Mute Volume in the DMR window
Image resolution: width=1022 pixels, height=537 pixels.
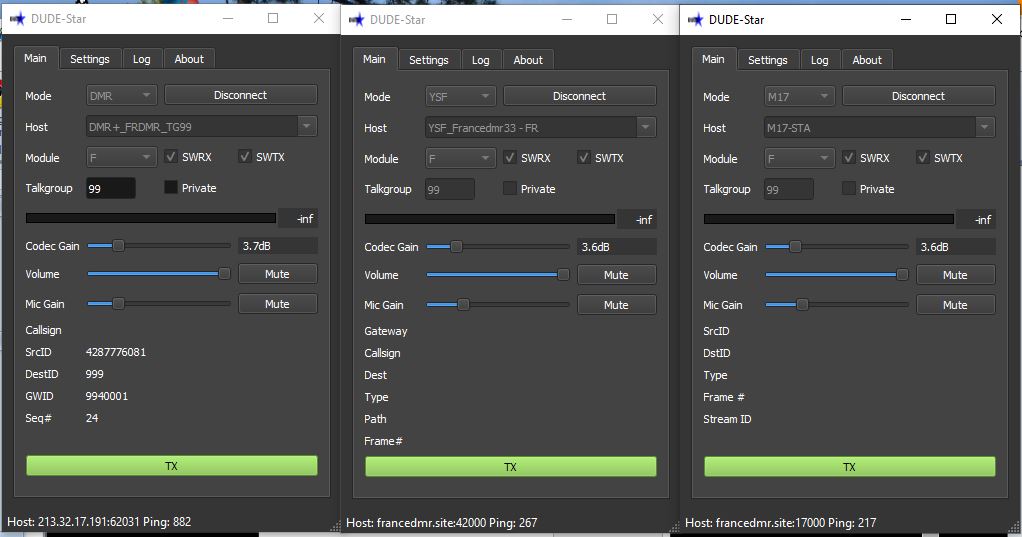[x=278, y=274]
